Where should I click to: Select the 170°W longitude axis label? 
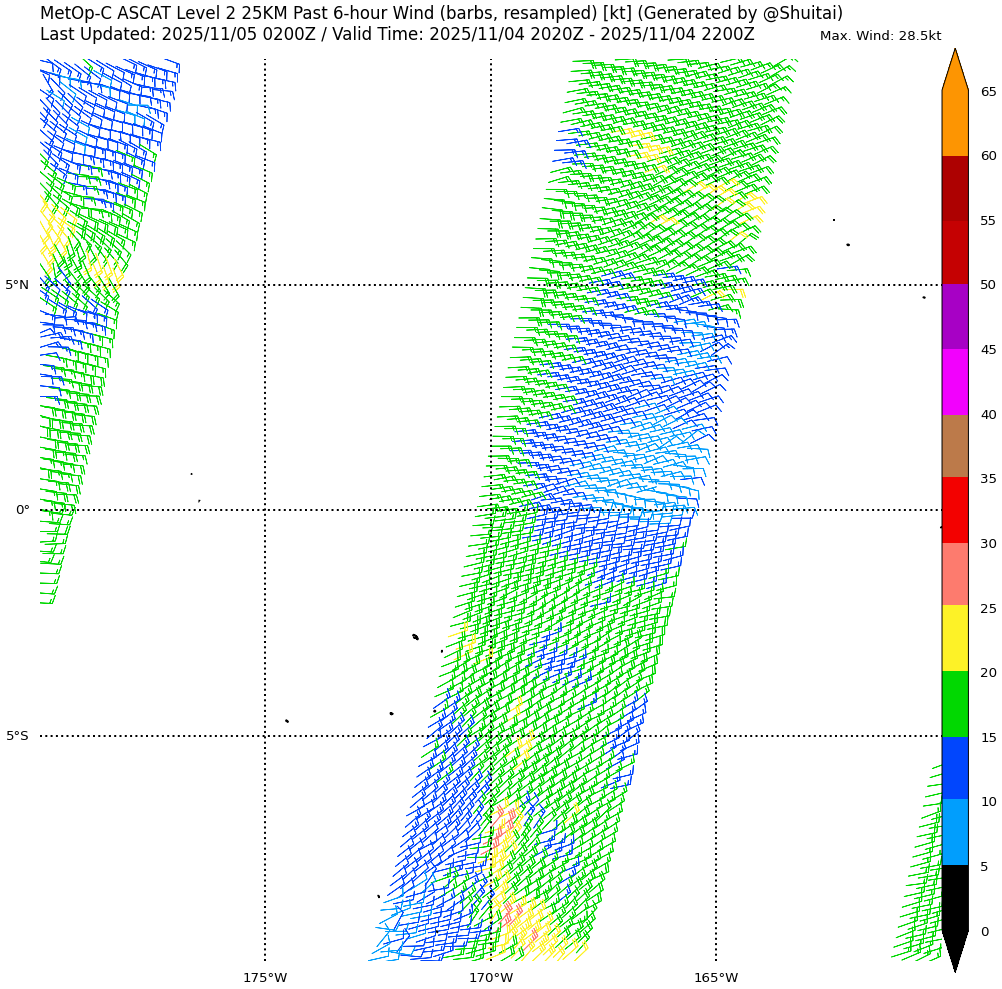point(491,977)
